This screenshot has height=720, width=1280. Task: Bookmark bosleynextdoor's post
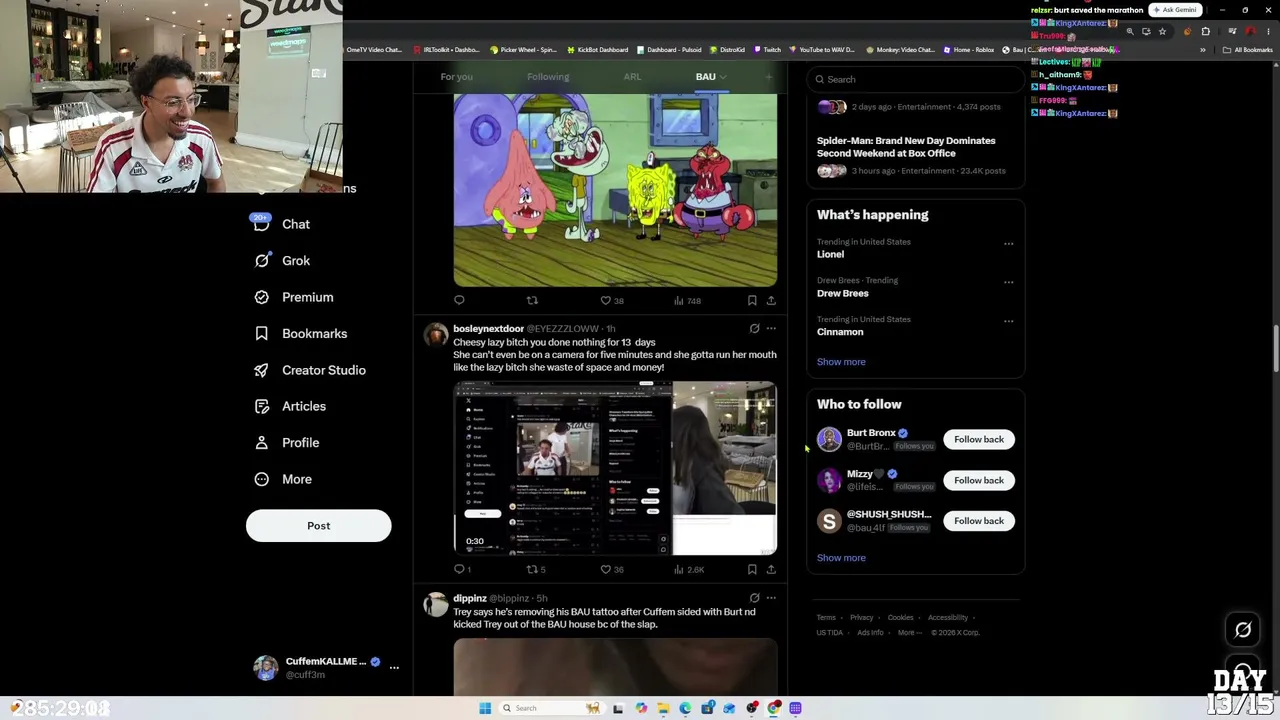click(752, 569)
